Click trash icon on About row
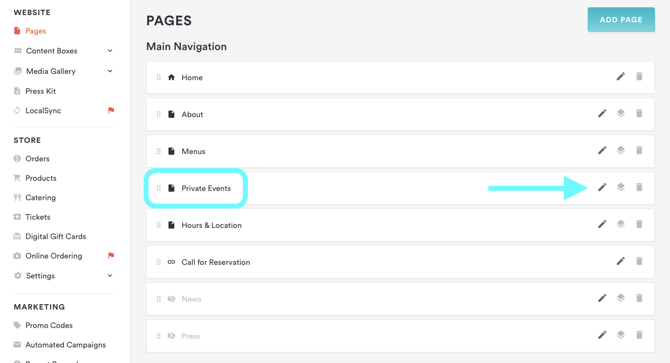The width and height of the screenshot is (670, 363). coord(639,113)
